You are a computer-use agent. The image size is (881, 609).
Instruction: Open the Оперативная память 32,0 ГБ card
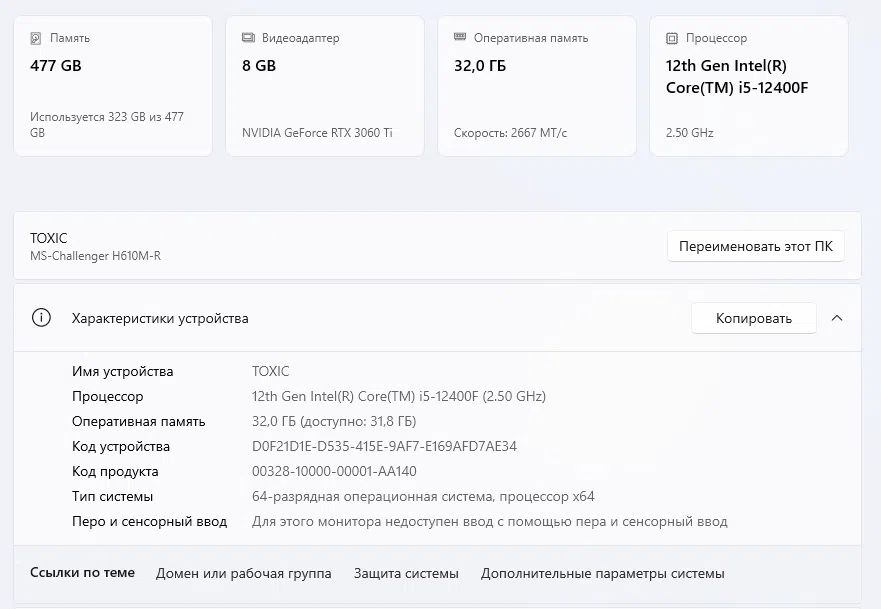[x=537, y=86]
